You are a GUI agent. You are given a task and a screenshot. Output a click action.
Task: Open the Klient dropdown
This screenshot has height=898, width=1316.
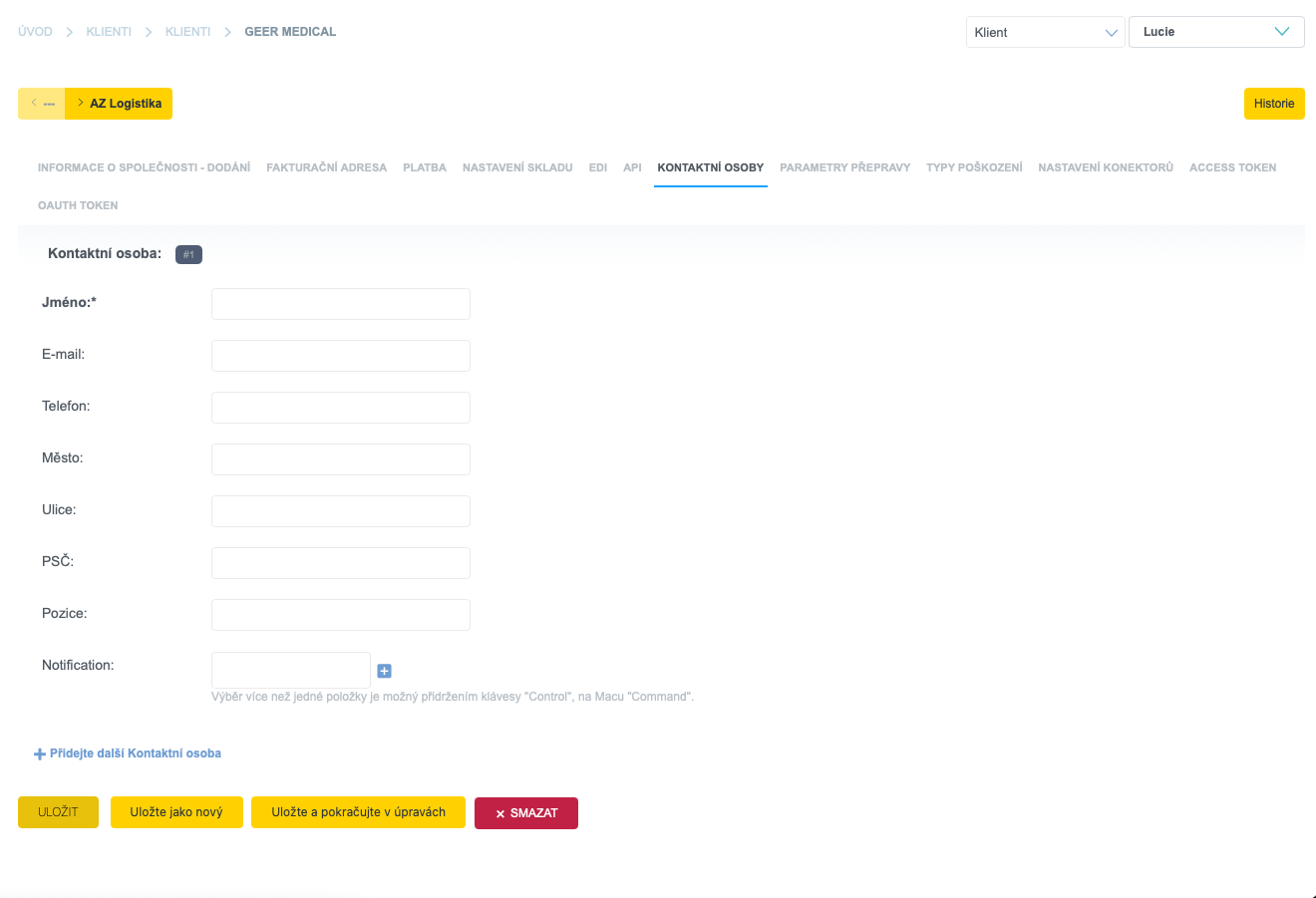(x=1045, y=32)
